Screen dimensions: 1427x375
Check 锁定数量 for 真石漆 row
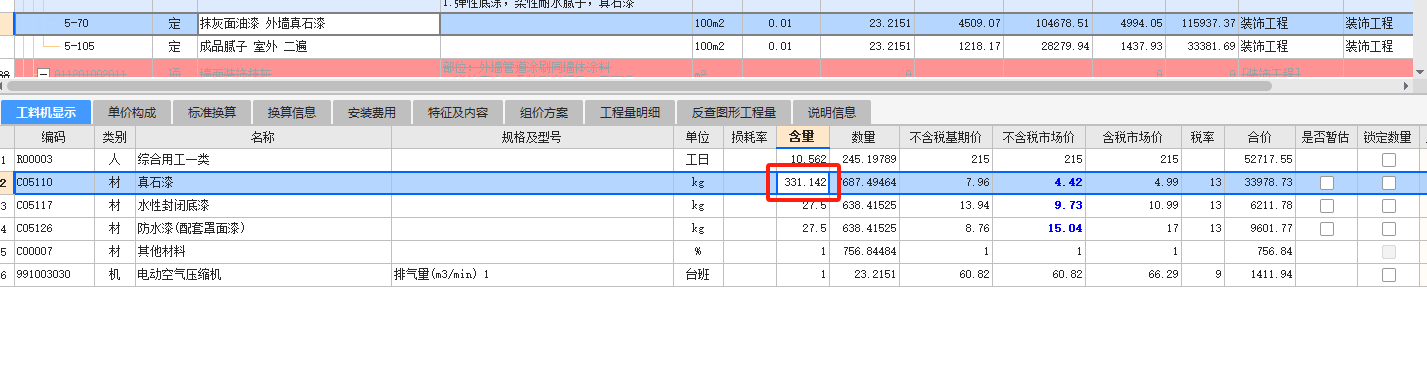point(1388,183)
